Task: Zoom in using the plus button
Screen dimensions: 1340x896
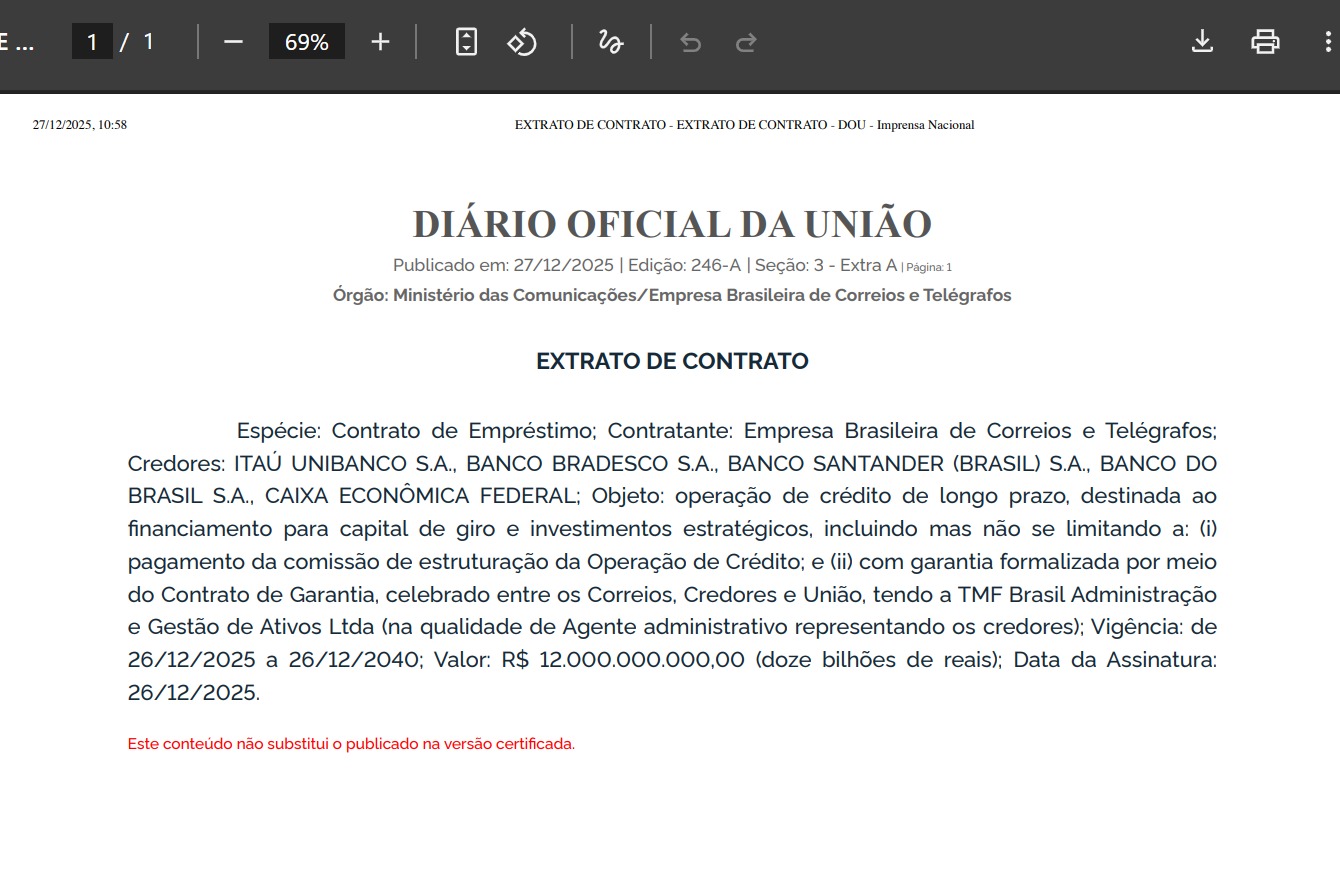Action: click(x=380, y=42)
